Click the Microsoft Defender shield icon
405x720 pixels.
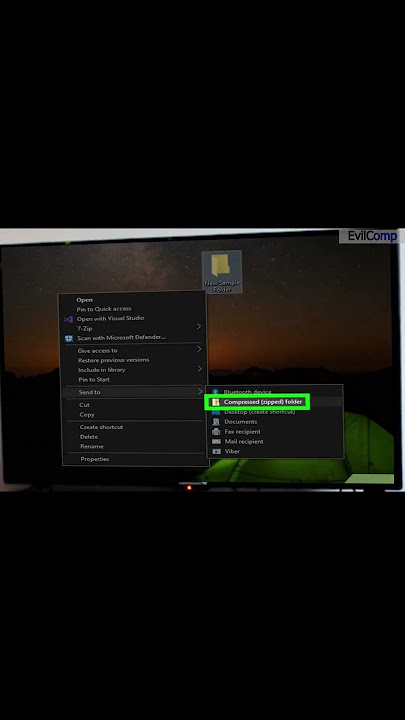point(68,338)
